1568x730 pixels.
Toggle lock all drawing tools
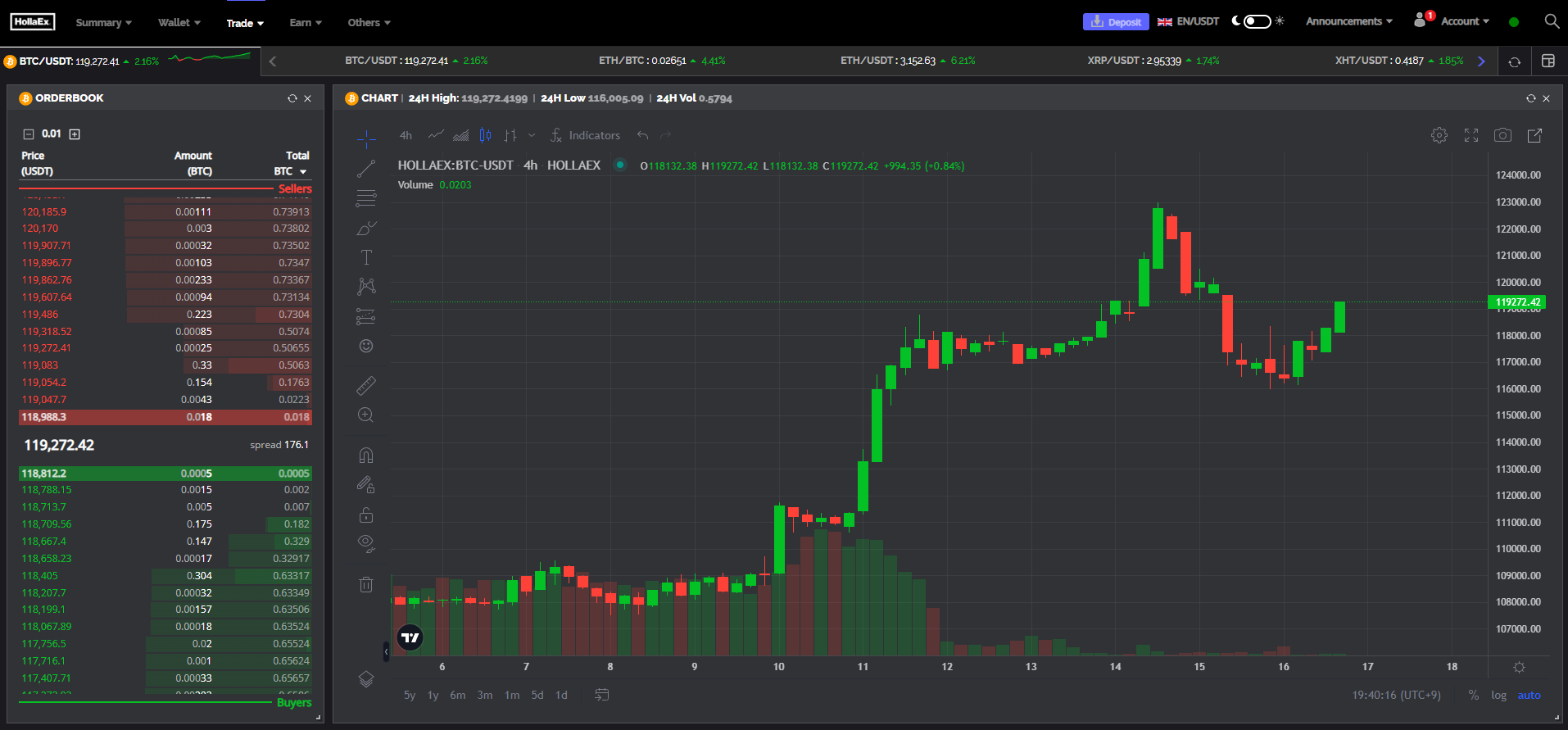point(366,515)
